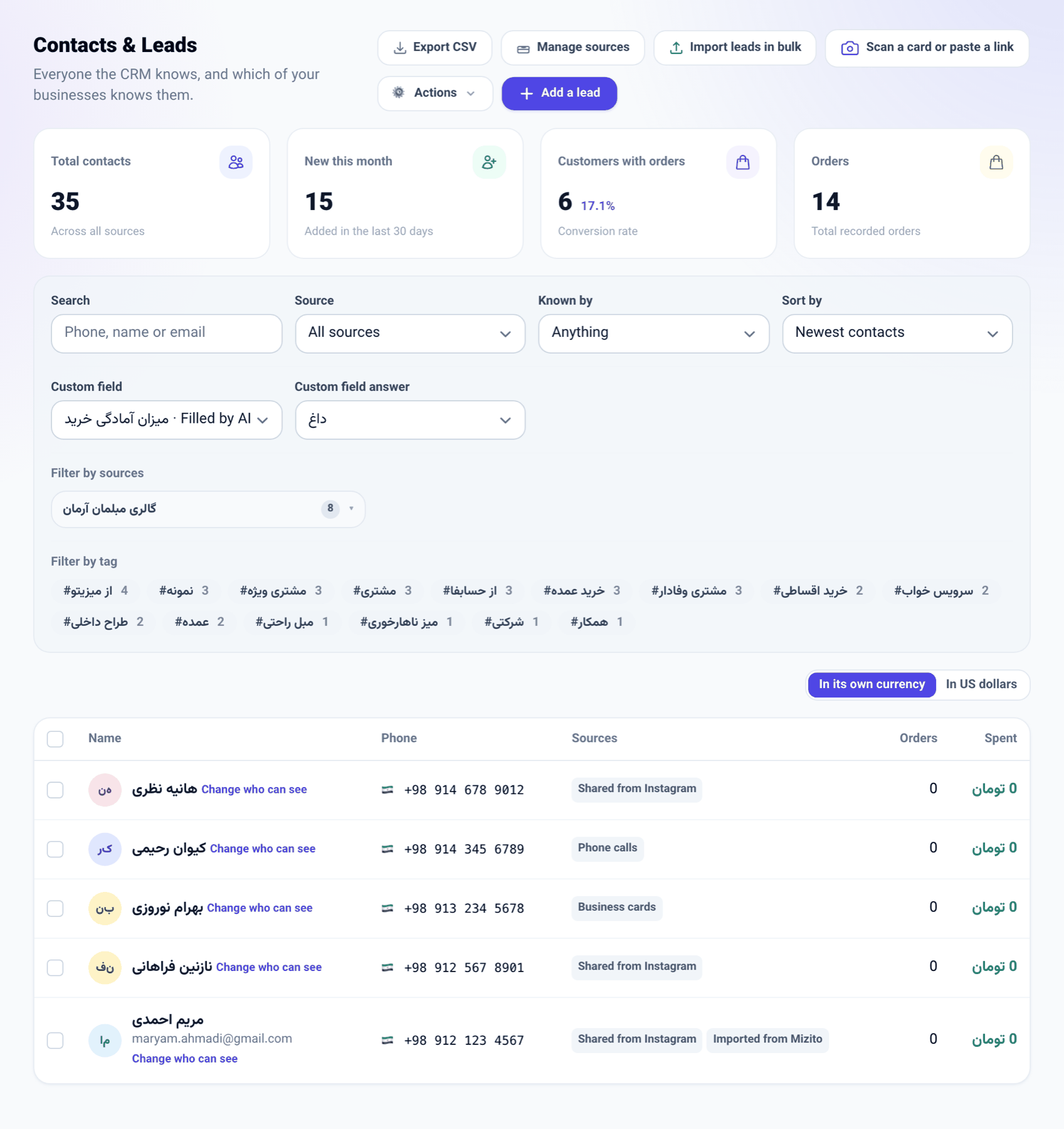
Task: Click the flag icon beside +98 914 678 9012
Action: click(x=387, y=790)
